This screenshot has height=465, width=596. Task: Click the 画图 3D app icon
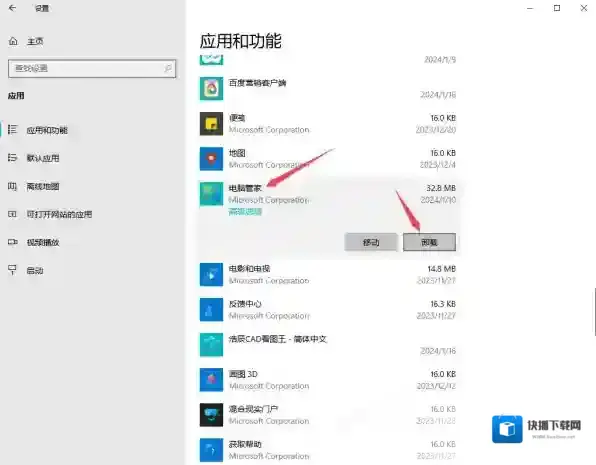(x=211, y=380)
